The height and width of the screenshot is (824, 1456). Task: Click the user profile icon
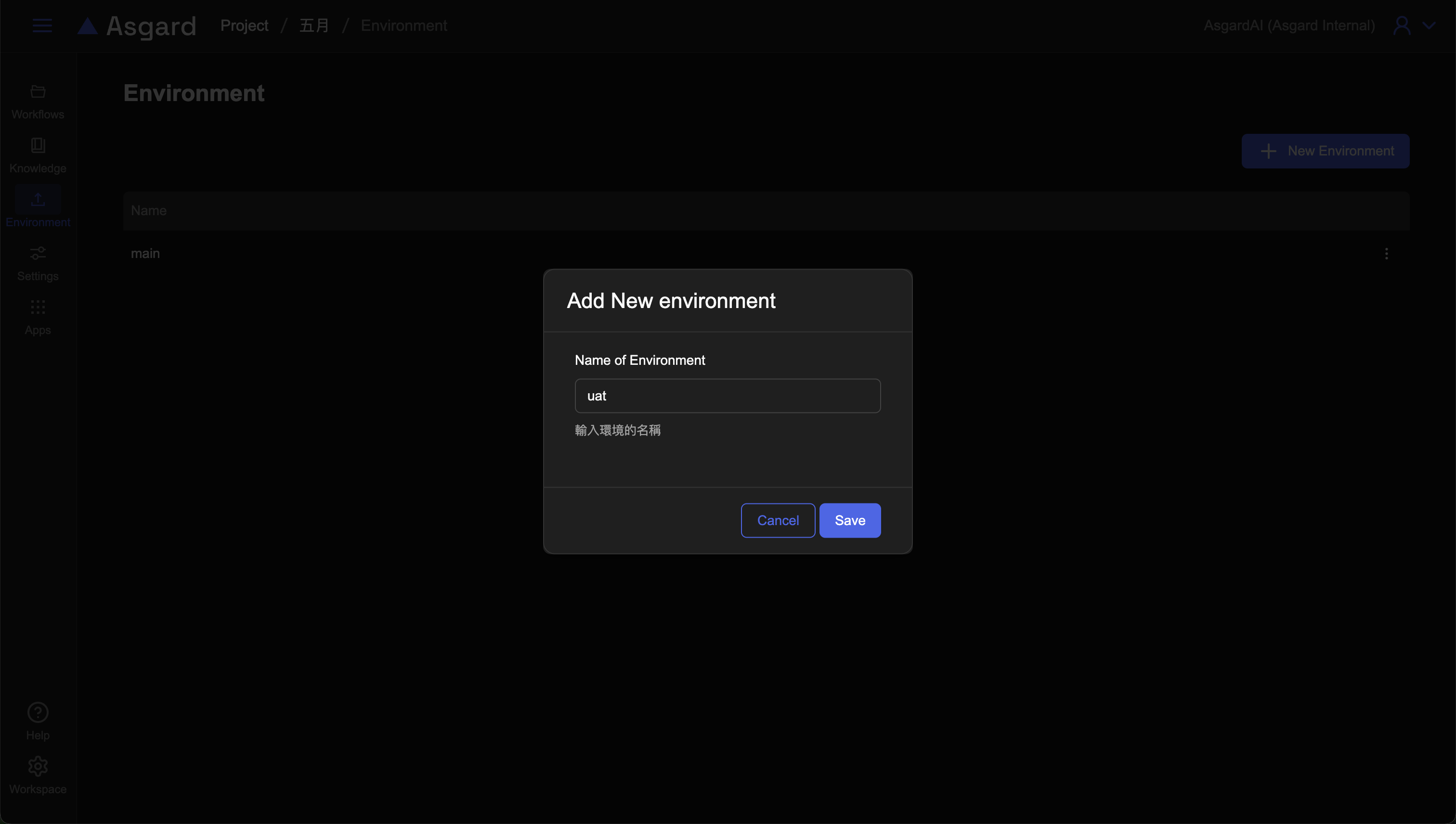pos(1402,26)
